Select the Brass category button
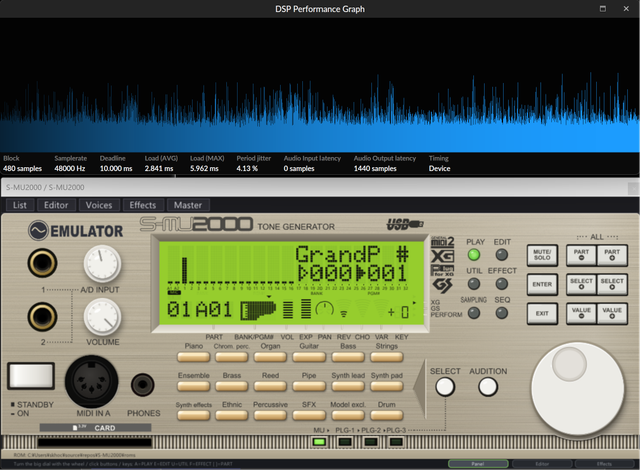The height and width of the screenshot is (470, 640). [231, 386]
